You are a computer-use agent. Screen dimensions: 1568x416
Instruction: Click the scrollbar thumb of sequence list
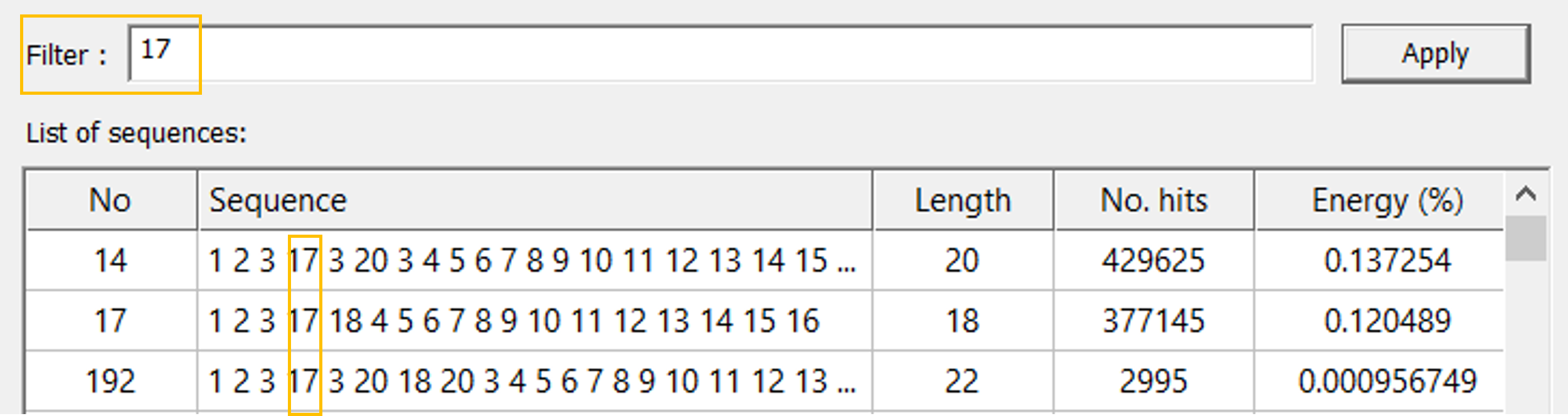1525,238
